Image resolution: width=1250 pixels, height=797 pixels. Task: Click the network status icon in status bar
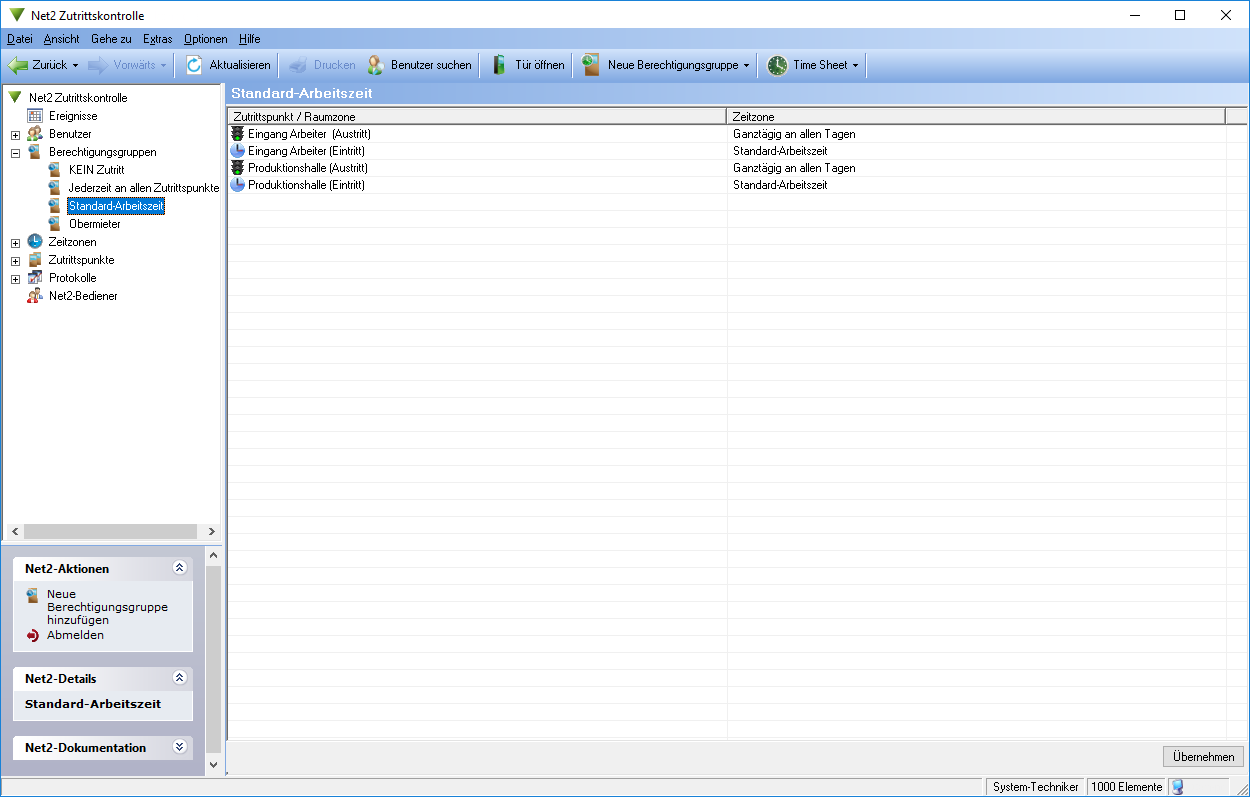click(1177, 787)
